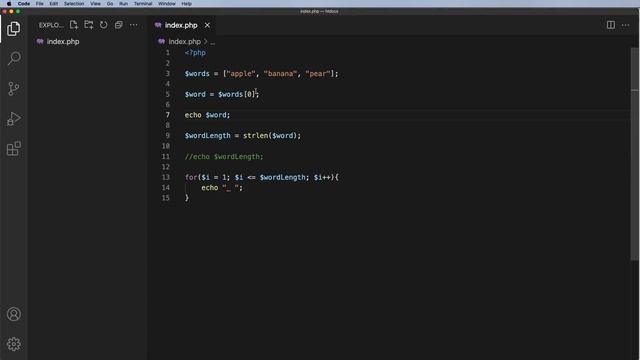Viewport: 640px width, 360px height.
Task: Click the strlen function call
Action: (272, 136)
